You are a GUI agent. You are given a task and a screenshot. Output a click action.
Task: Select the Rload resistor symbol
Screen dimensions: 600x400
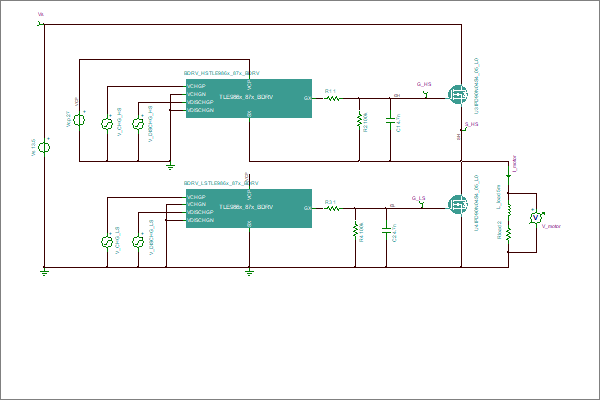[509, 234]
